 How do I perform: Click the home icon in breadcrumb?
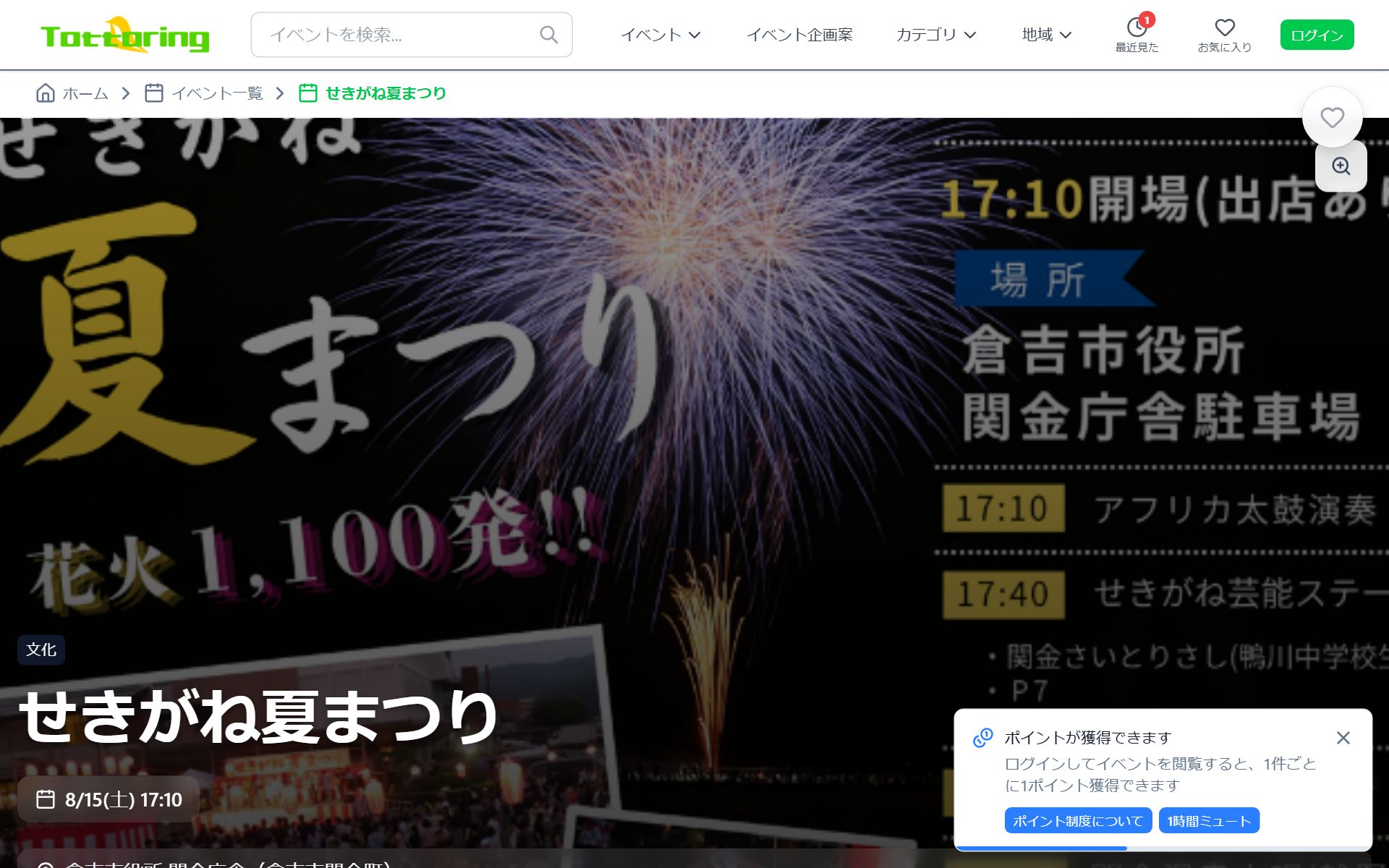pos(46,93)
